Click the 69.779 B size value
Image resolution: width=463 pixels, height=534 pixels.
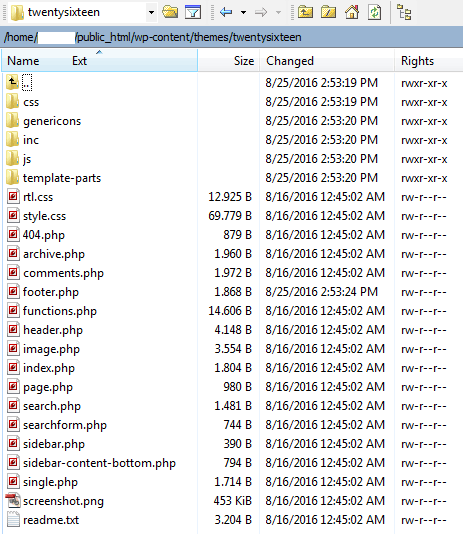[230, 216]
